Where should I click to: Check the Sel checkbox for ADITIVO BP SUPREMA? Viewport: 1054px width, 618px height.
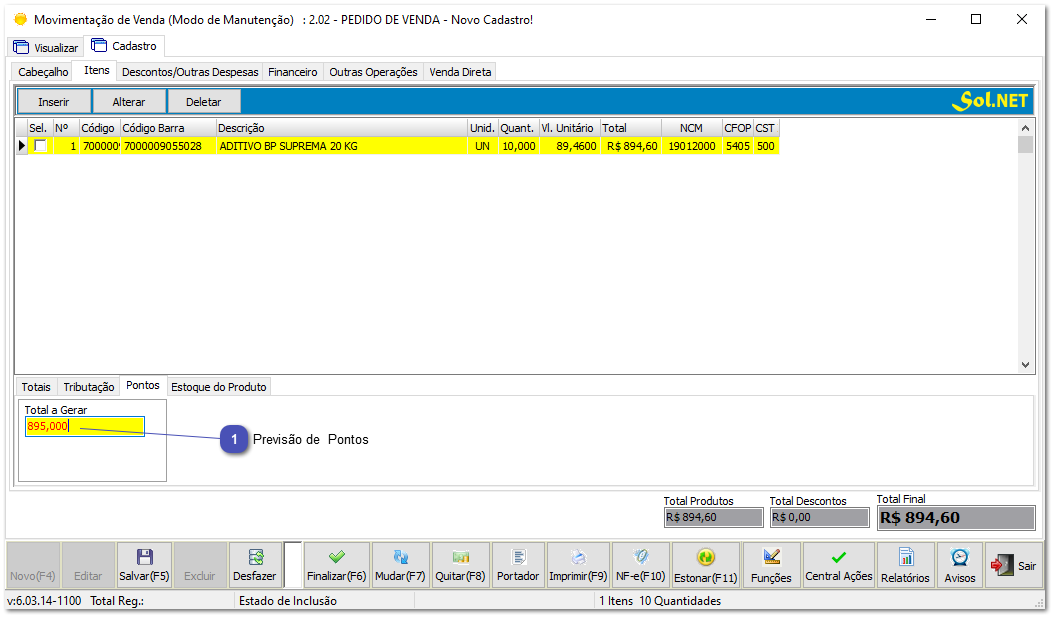(x=38, y=145)
